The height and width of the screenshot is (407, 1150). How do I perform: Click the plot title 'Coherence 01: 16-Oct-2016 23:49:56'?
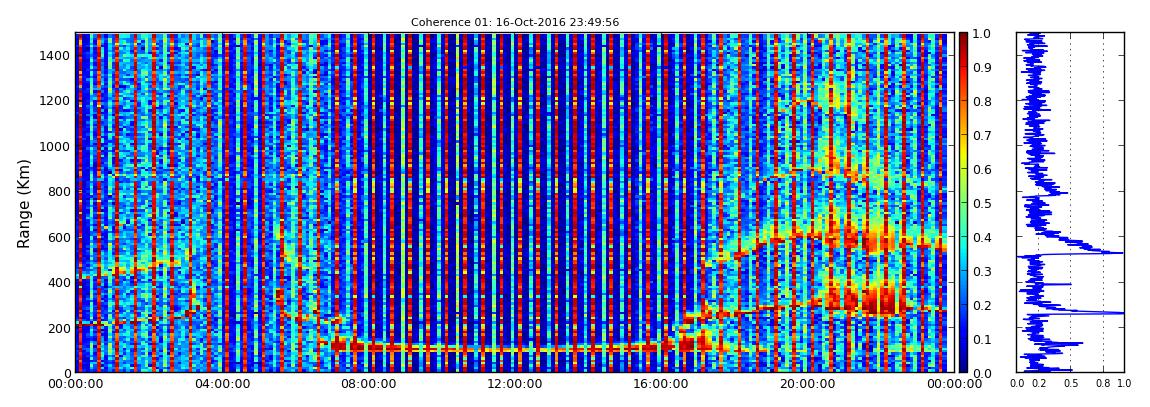(515, 23)
